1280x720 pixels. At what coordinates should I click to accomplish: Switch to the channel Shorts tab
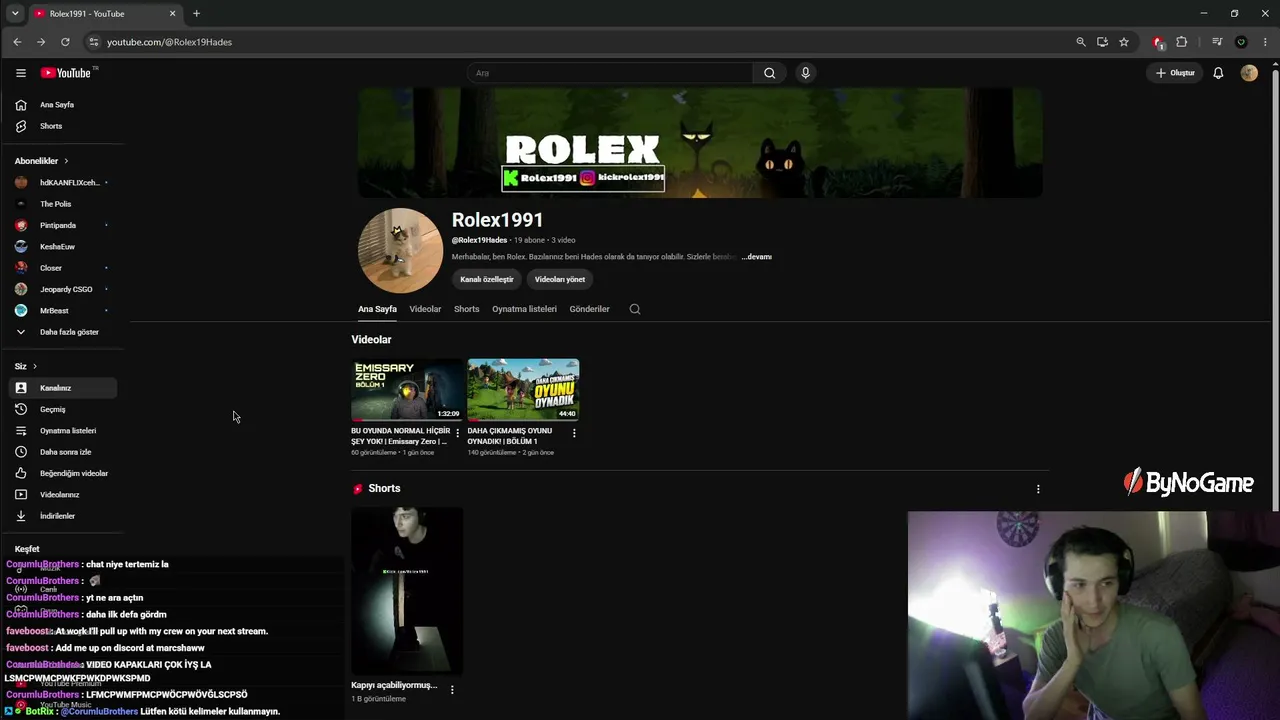coord(467,309)
